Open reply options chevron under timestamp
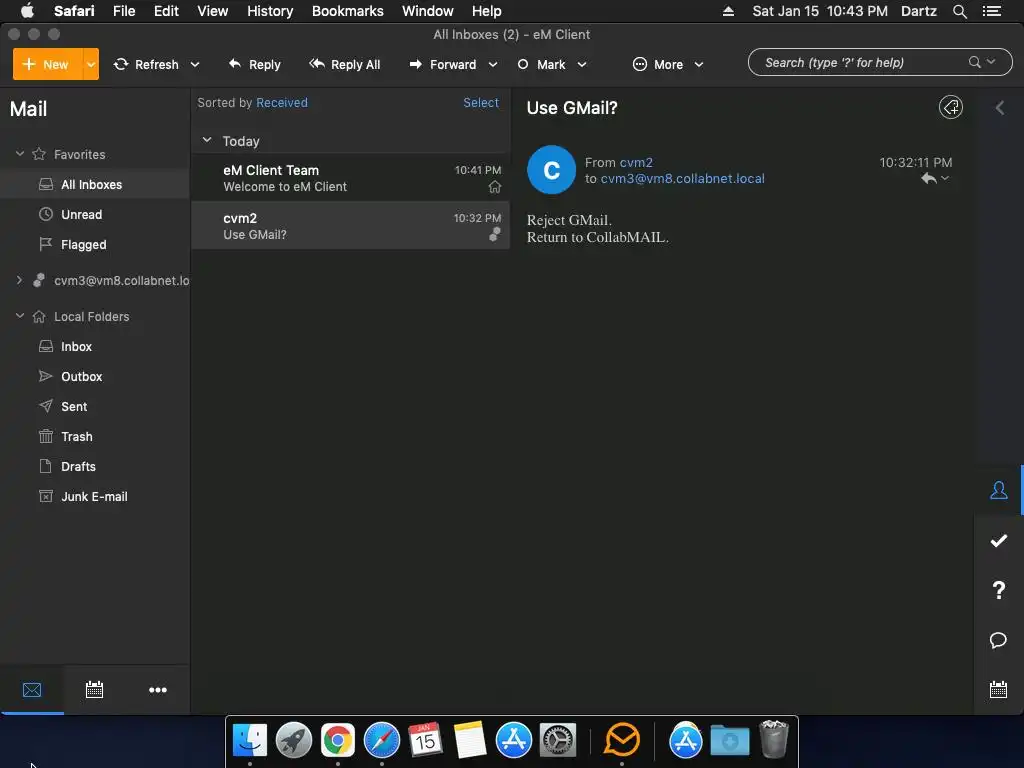 click(945, 178)
